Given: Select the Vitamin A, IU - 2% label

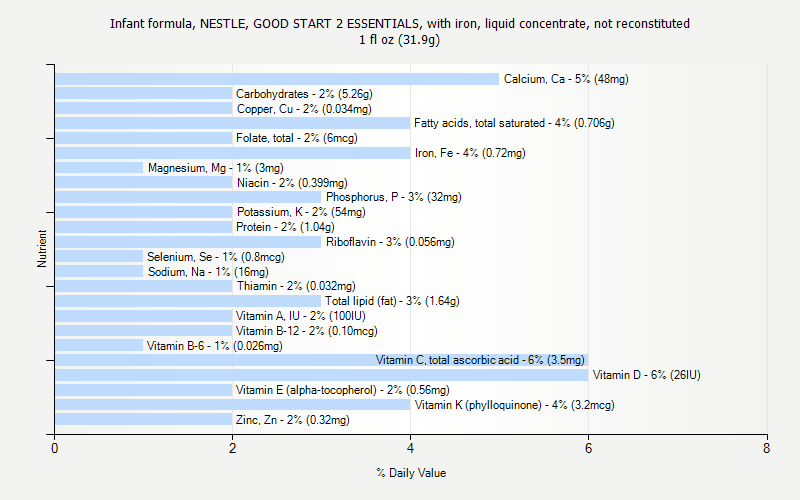Looking at the screenshot, I should click(x=301, y=316).
